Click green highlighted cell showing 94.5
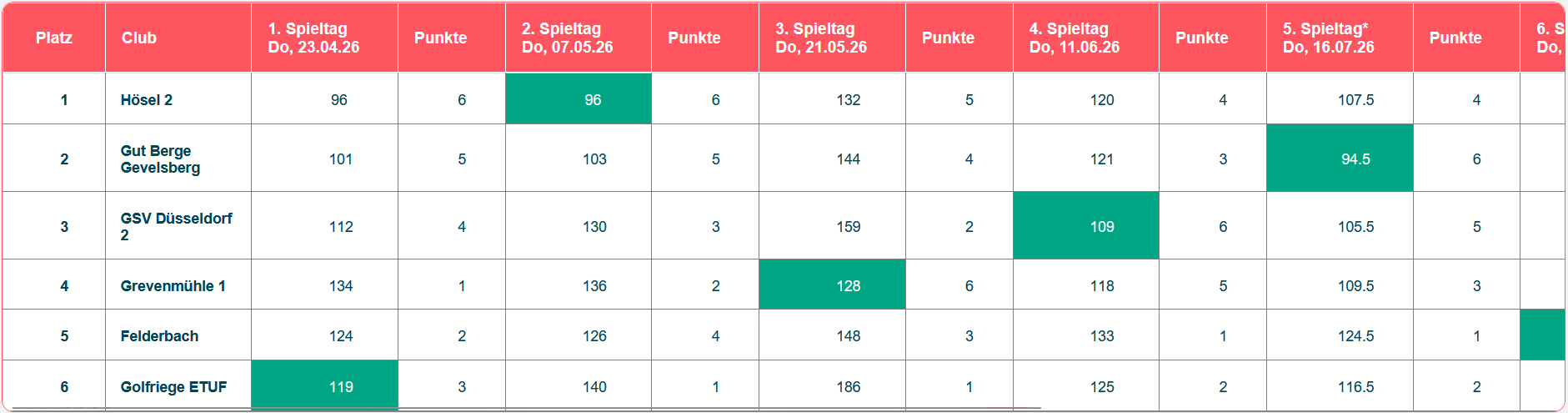This screenshot has height=413, width=1568. [1340, 158]
